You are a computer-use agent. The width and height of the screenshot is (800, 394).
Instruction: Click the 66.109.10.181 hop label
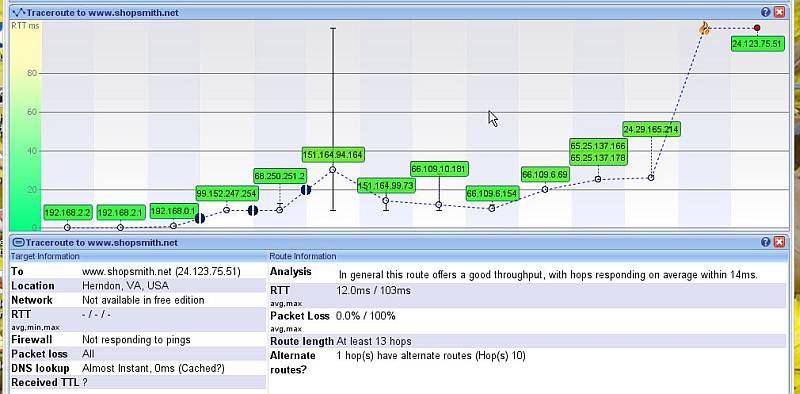[x=439, y=169]
